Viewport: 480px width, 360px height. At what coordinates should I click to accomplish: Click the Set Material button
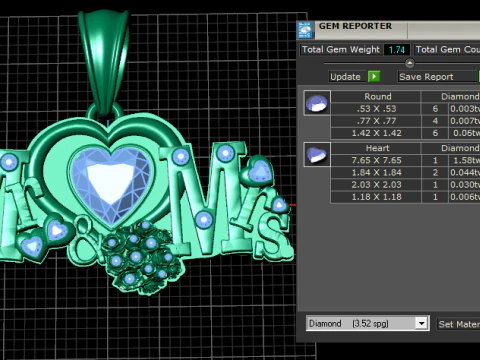[x=458, y=324]
